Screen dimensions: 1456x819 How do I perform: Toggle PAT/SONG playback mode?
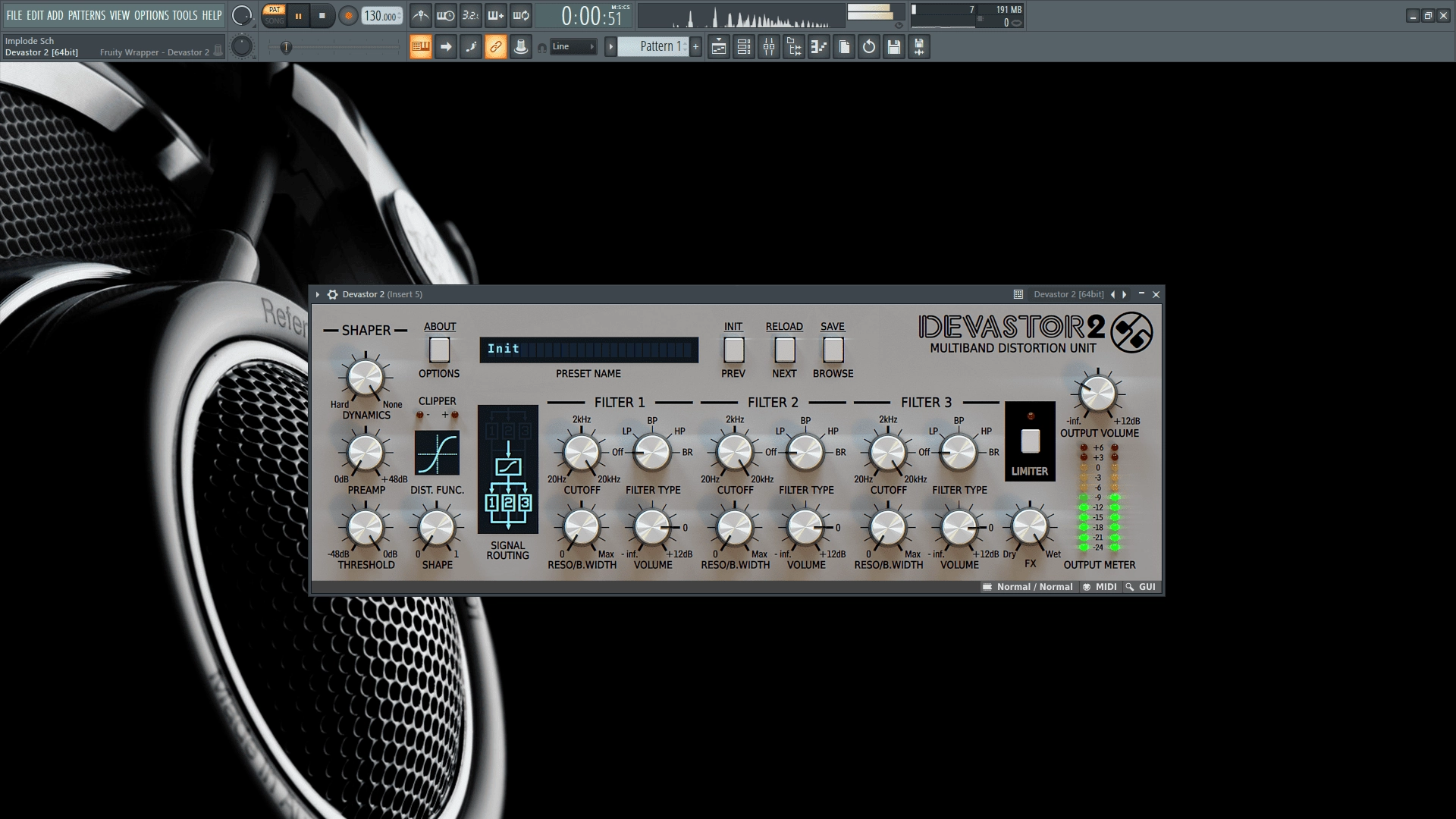[x=275, y=15]
